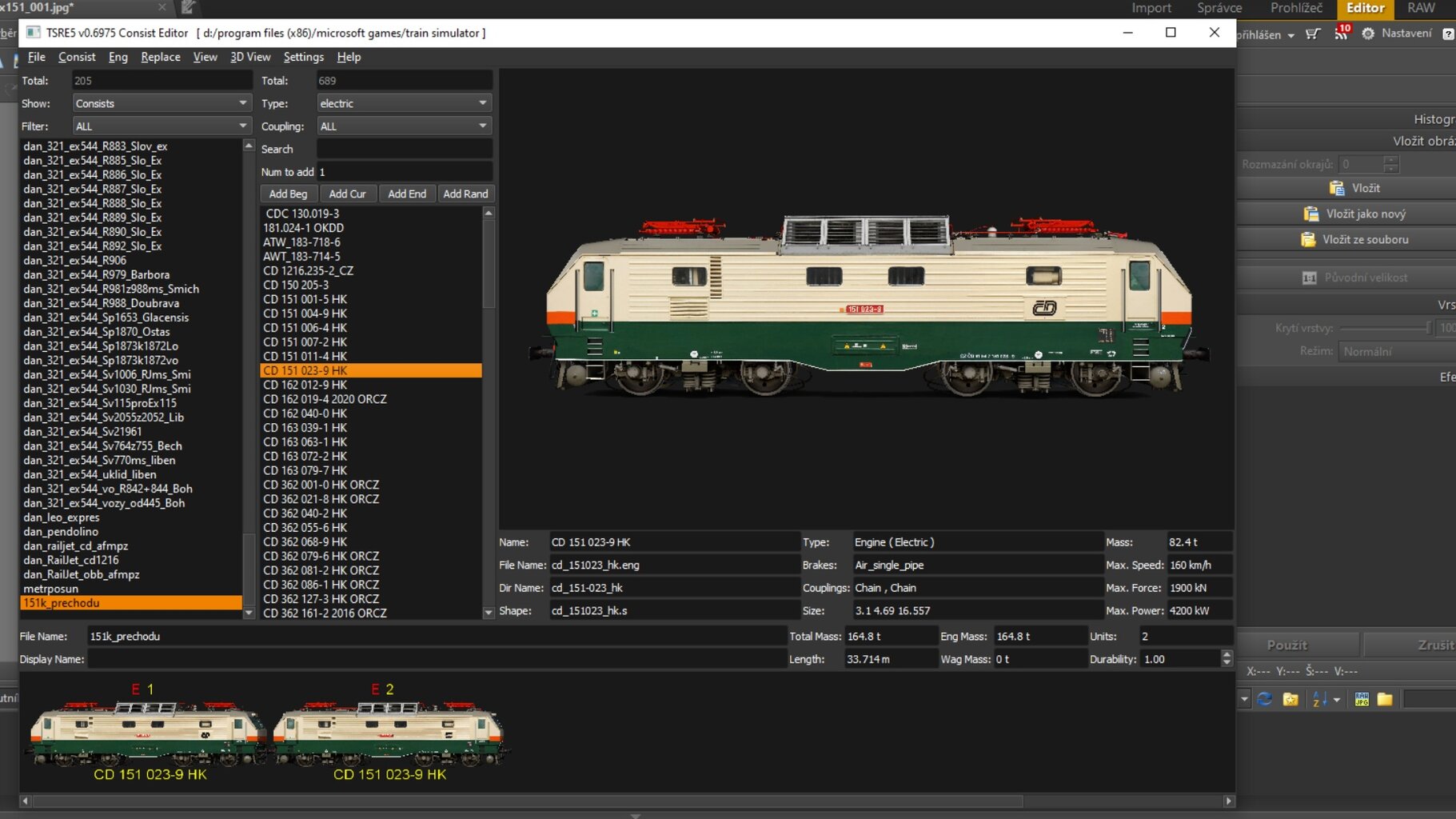This screenshot has width=1456, height=819.
Task: Increase the Durability stepper value
Action: pyautogui.click(x=1227, y=654)
